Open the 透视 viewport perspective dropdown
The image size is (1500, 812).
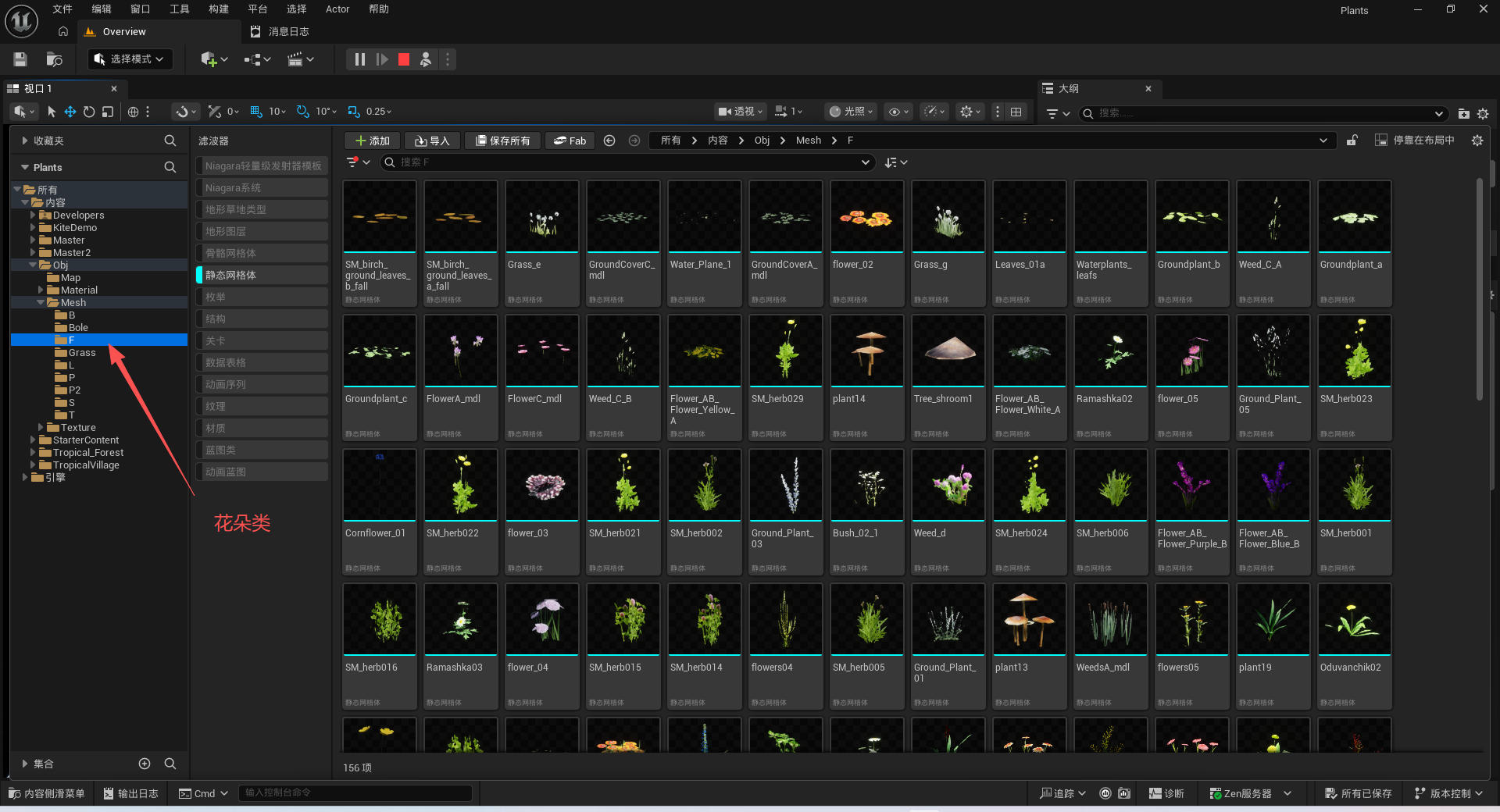click(x=741, y=112)
